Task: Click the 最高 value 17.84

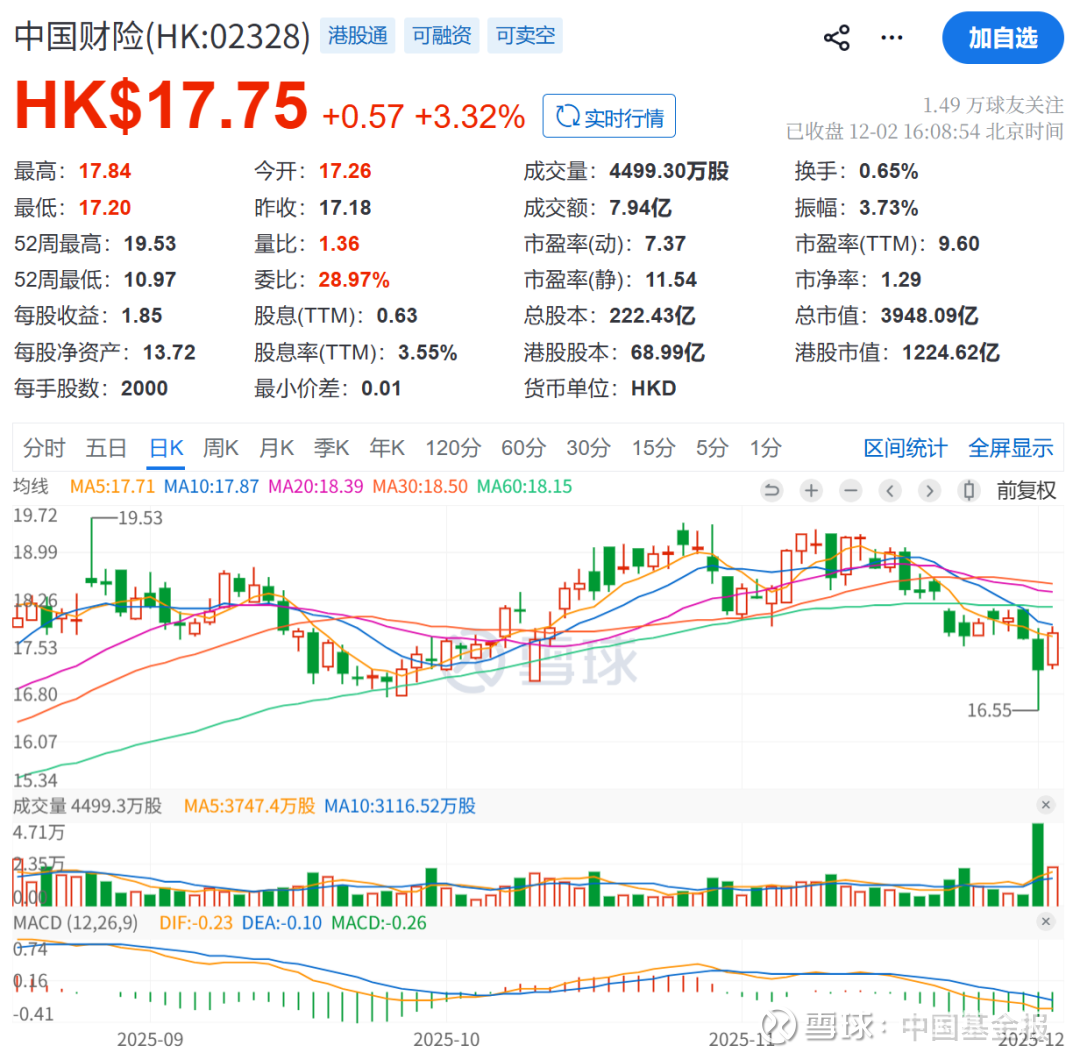Action: [105, 171]
